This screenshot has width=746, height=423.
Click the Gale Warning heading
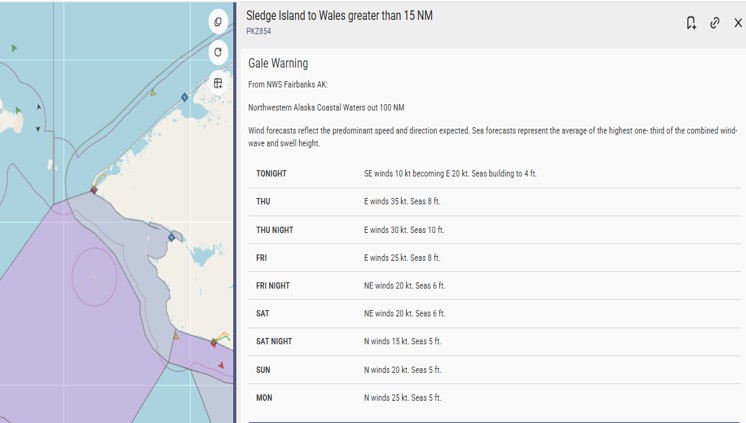click(278, 63)
